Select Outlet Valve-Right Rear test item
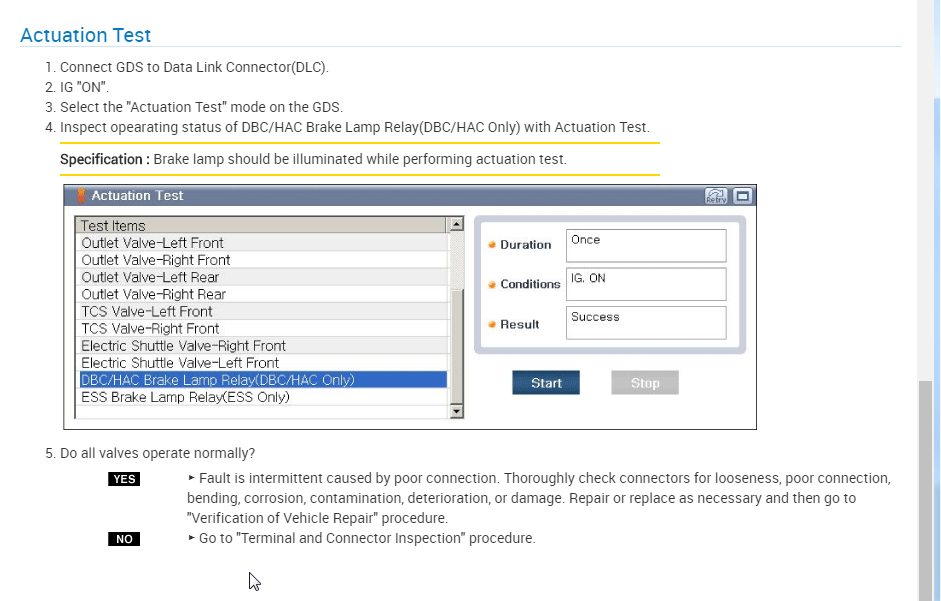 tap(263, 294)
